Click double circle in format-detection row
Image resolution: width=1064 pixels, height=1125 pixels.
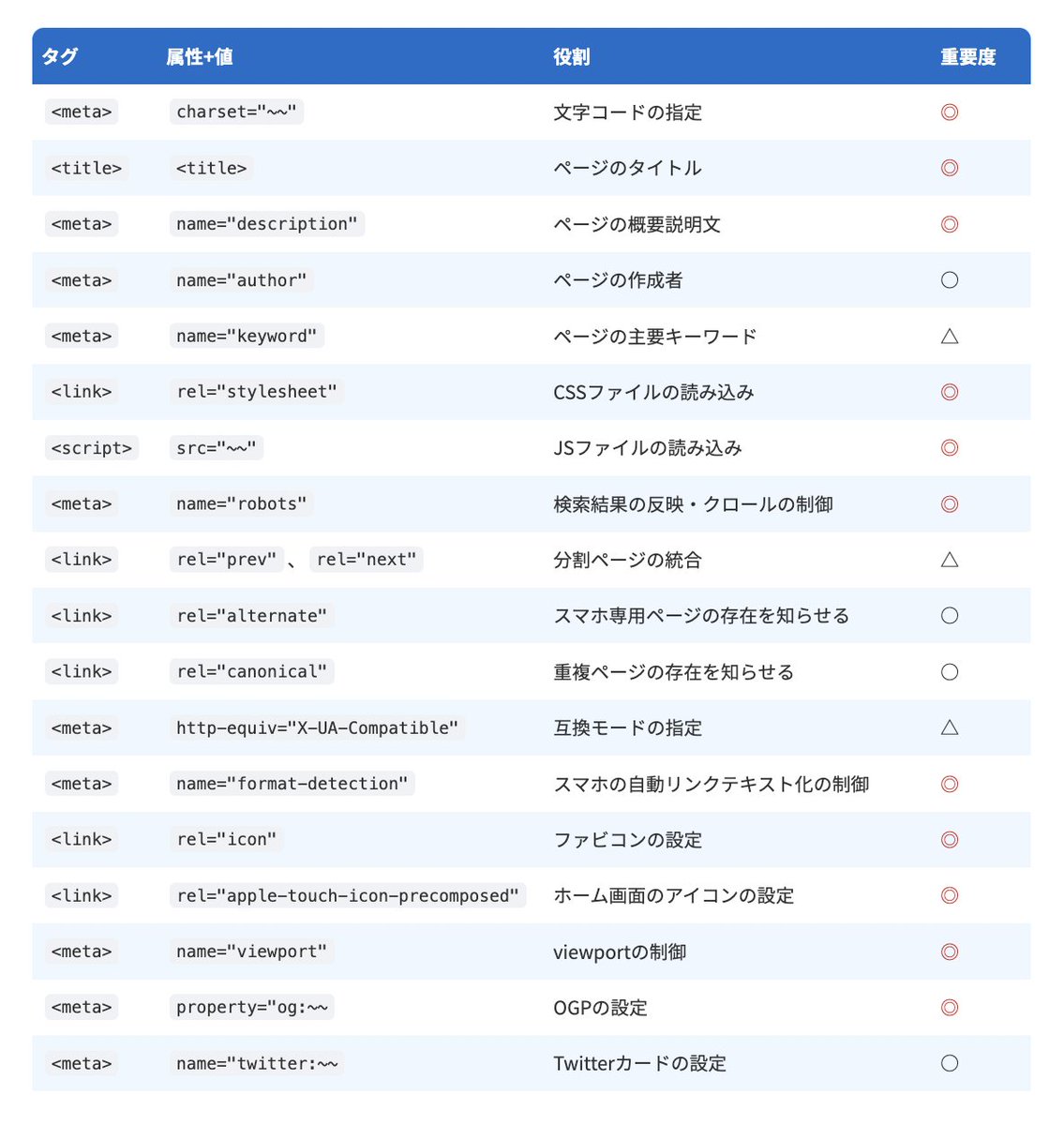[x=949, y=784]
